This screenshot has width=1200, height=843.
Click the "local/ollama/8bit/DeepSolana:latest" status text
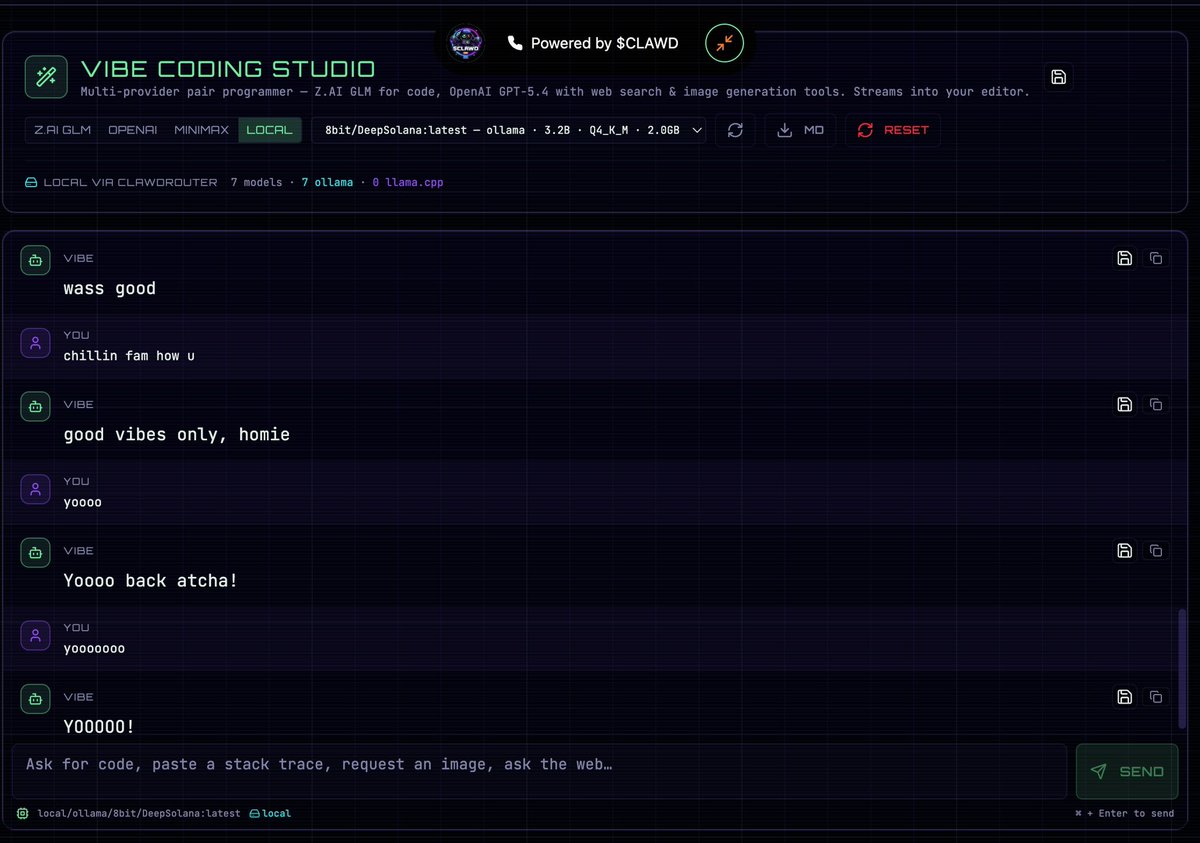[139, 813]
